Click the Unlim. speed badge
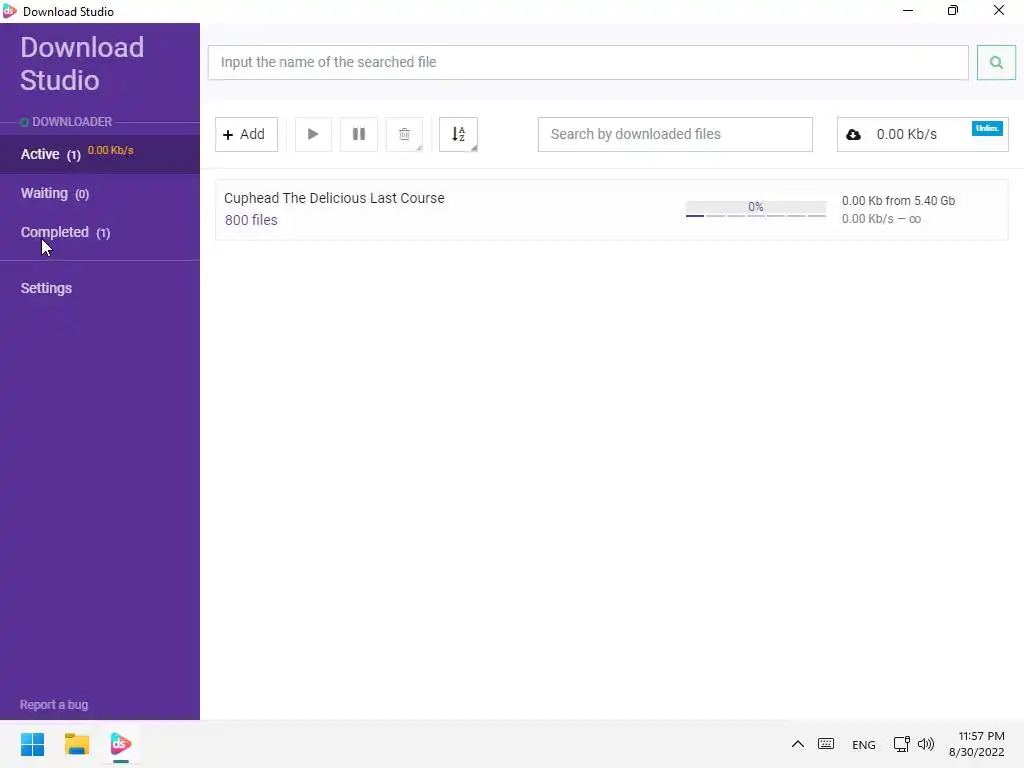Image resolution: width=1024 pixels, height=768 pixels. pyautogui.click(x=987, y=128)
